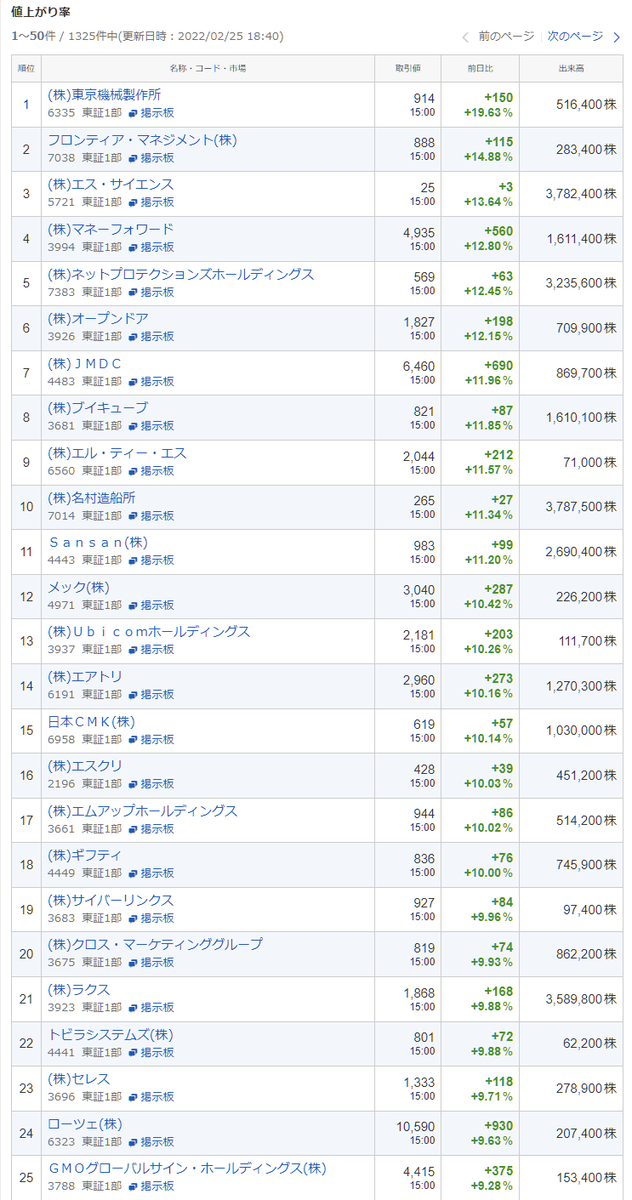Click stock code 6335 text
Image resolution: width=632 pixels, height=1200 pixels.
[x=60, y=113]
